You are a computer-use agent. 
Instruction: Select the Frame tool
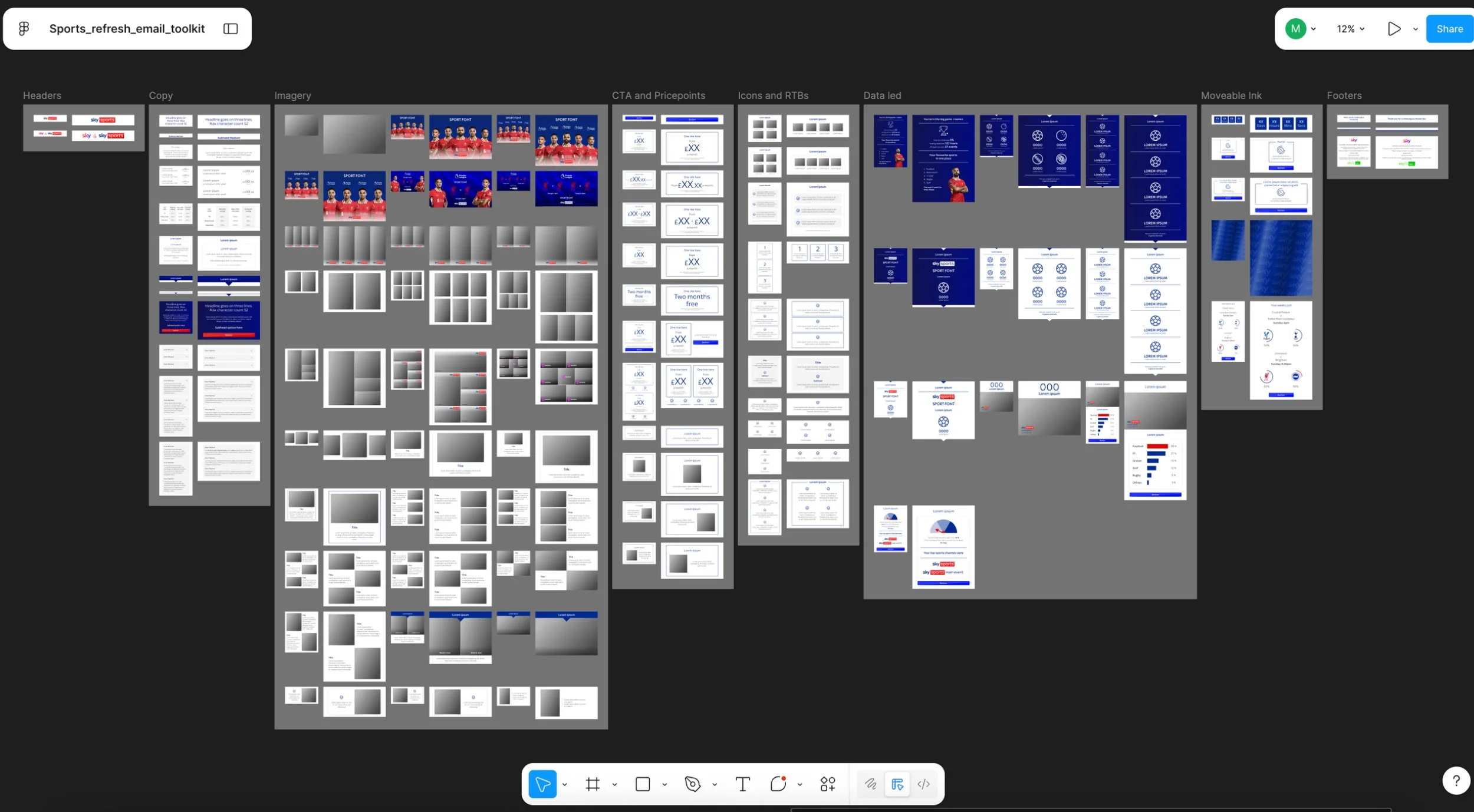click(593, 784)
